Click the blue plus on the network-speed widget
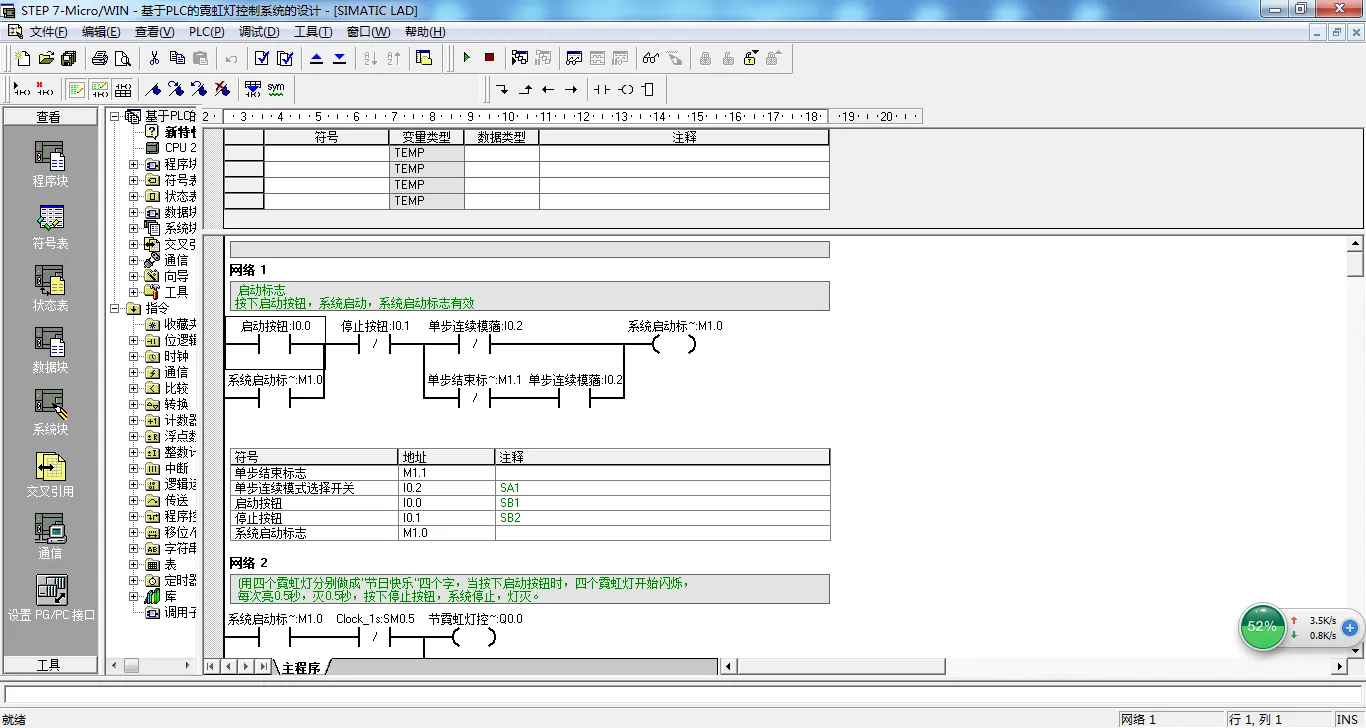 pyautogui.click(x=1350, y=628)
